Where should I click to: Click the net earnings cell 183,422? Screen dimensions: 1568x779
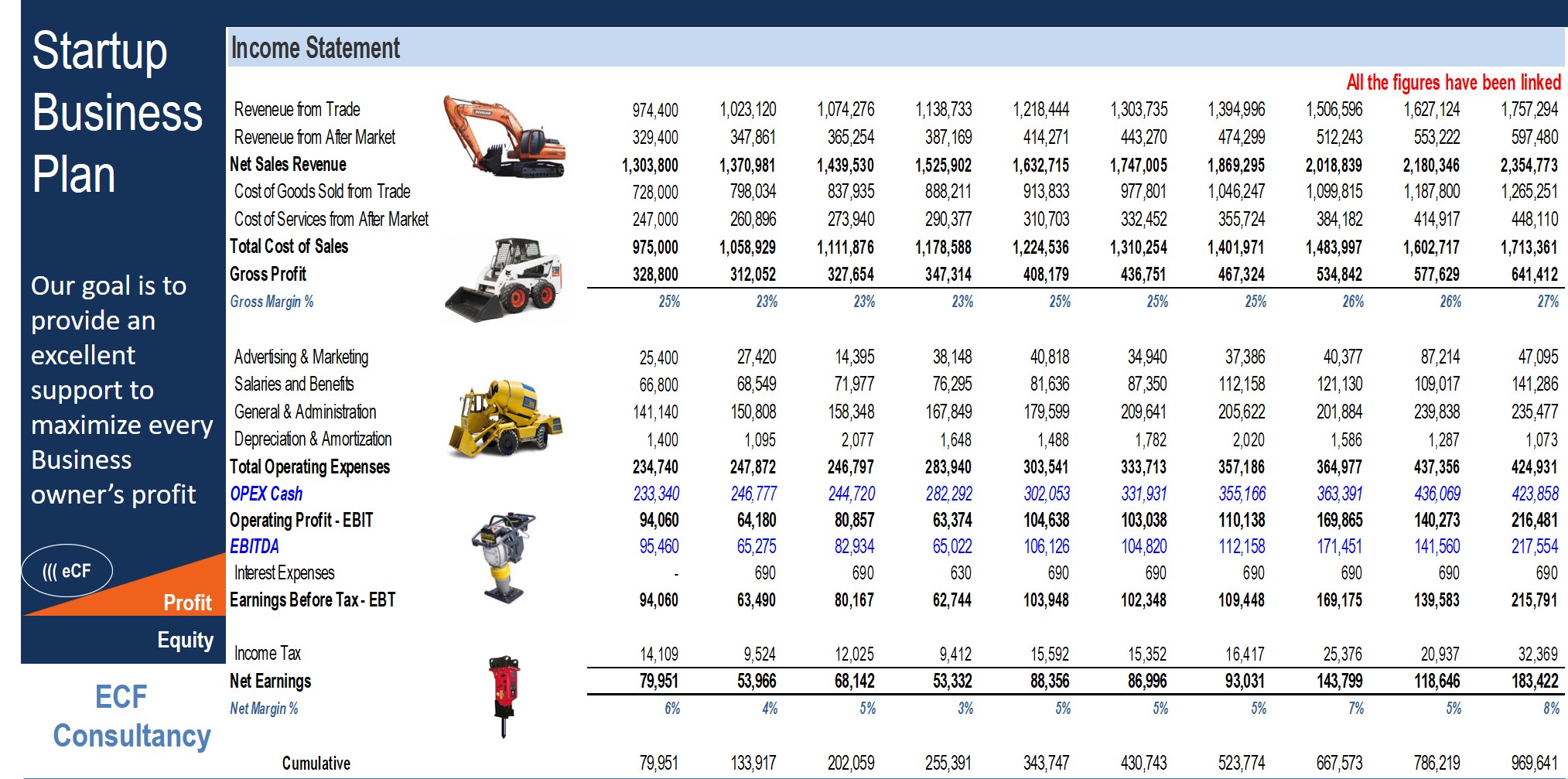(x=1535, y=682)
